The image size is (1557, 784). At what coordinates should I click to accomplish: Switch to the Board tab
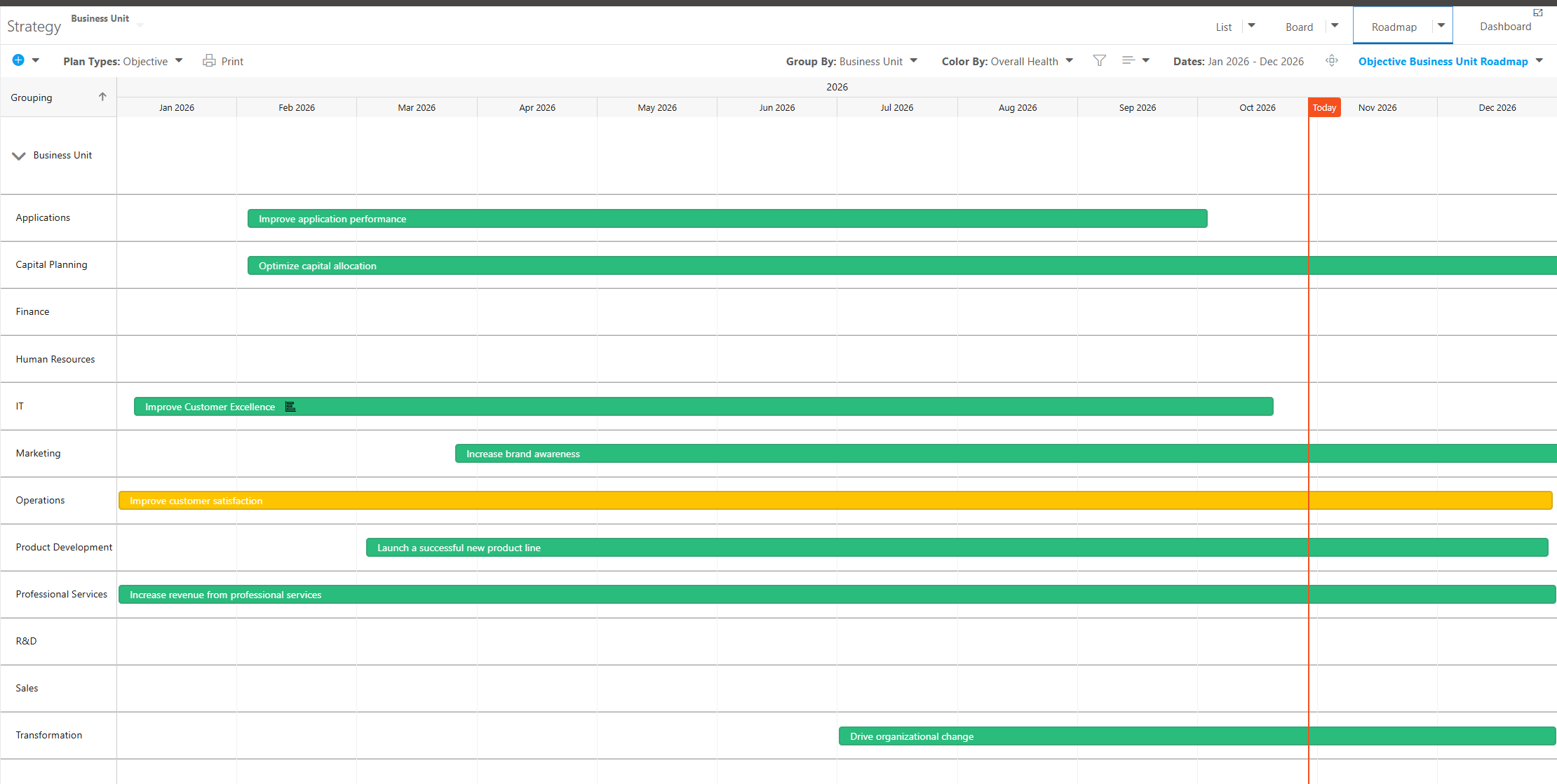point(1299,27)
